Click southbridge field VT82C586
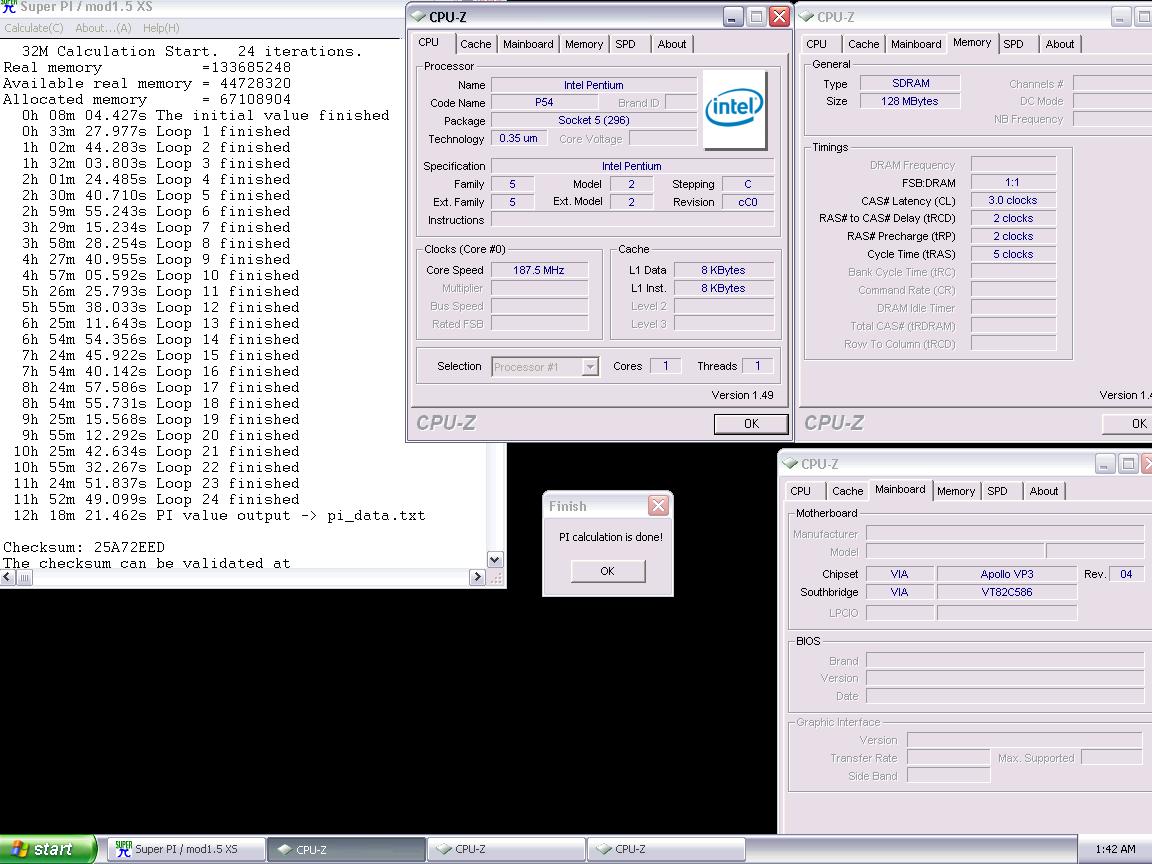This screenshot has height=864, width=1152. pos(1007,592)
